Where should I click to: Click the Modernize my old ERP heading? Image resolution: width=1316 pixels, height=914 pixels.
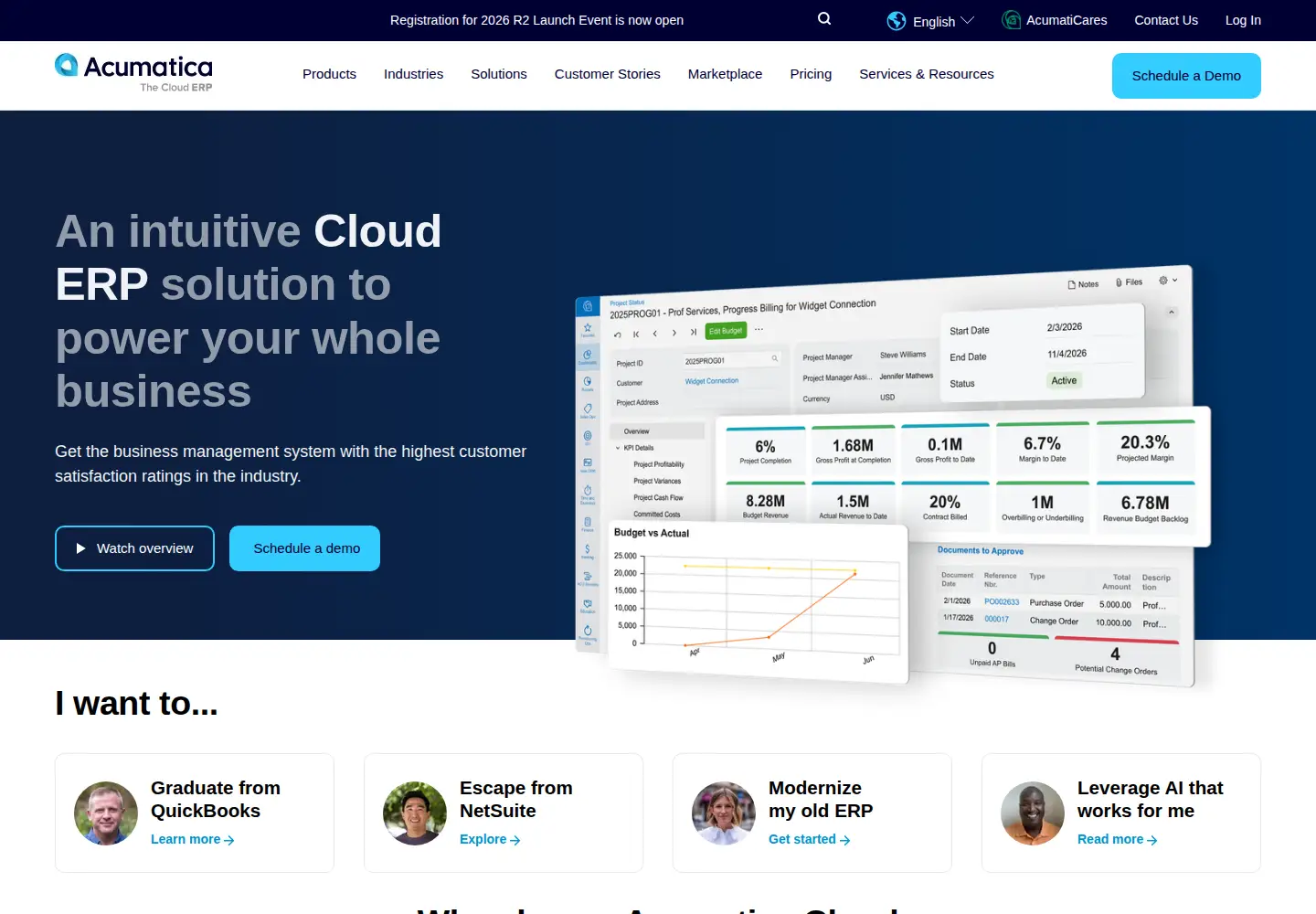tap(821, 799)
